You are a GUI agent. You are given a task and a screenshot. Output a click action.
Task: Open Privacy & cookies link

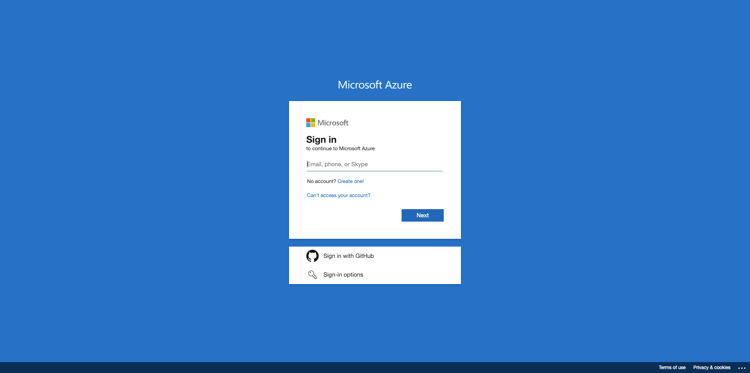point(712,368)
